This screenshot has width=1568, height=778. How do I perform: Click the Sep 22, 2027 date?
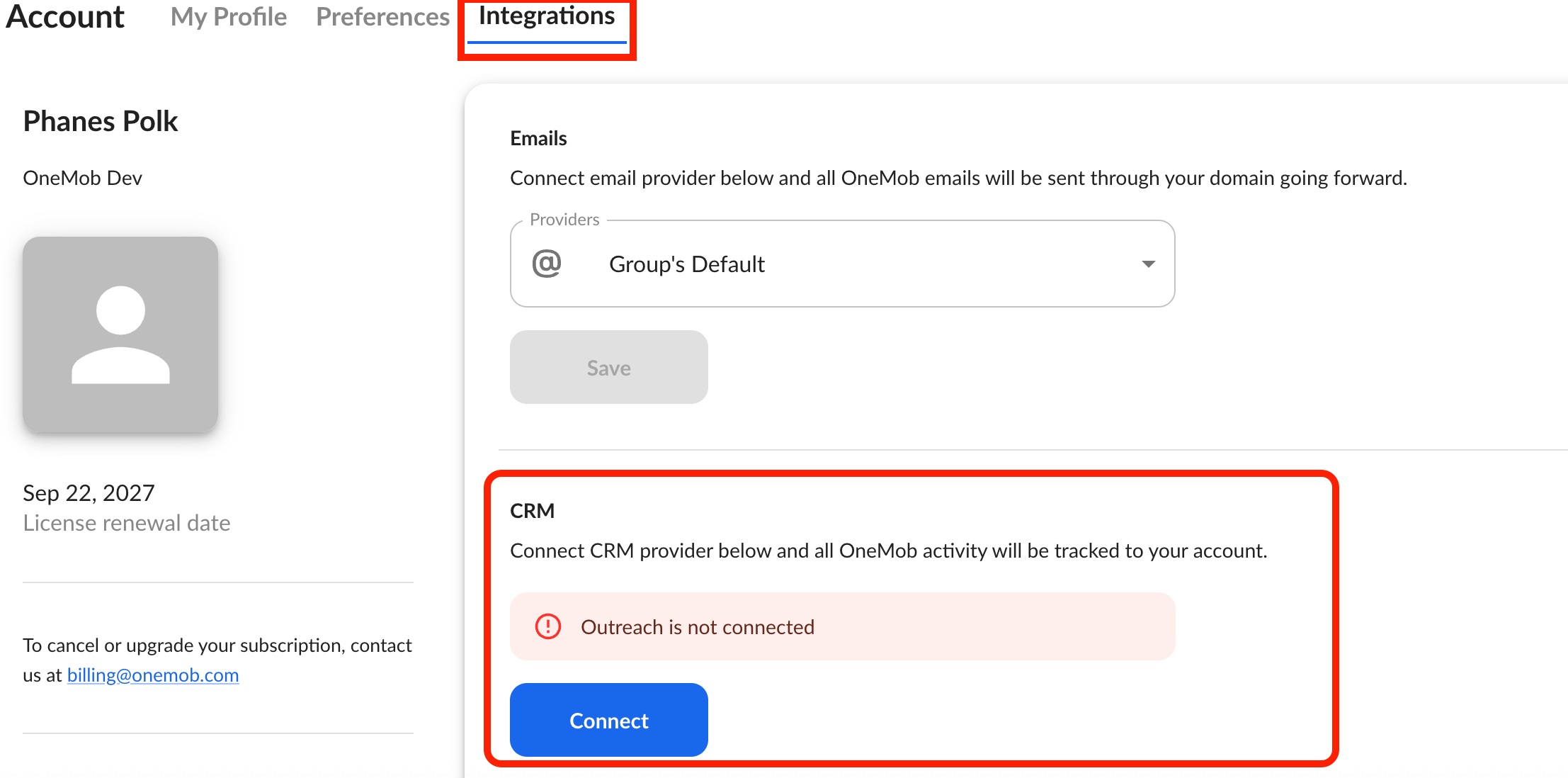(x=89, y=492)
